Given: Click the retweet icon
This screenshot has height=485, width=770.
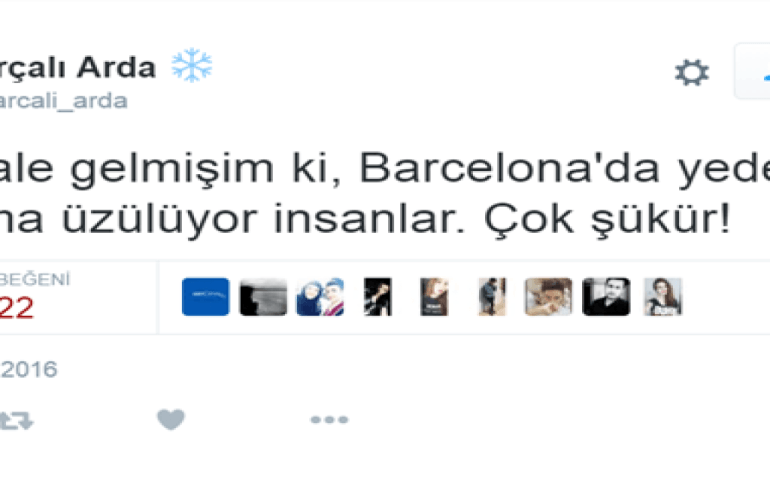Looking at the screenshot, I should point(16,421).
